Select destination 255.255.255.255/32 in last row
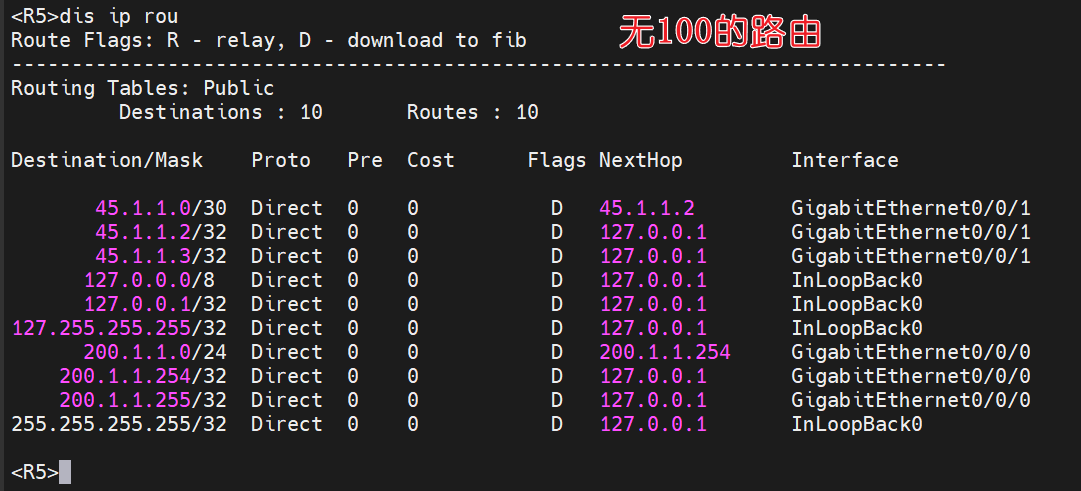This screenshot has width=1081, height=491. pyautogui.click(x=119, y=424)
